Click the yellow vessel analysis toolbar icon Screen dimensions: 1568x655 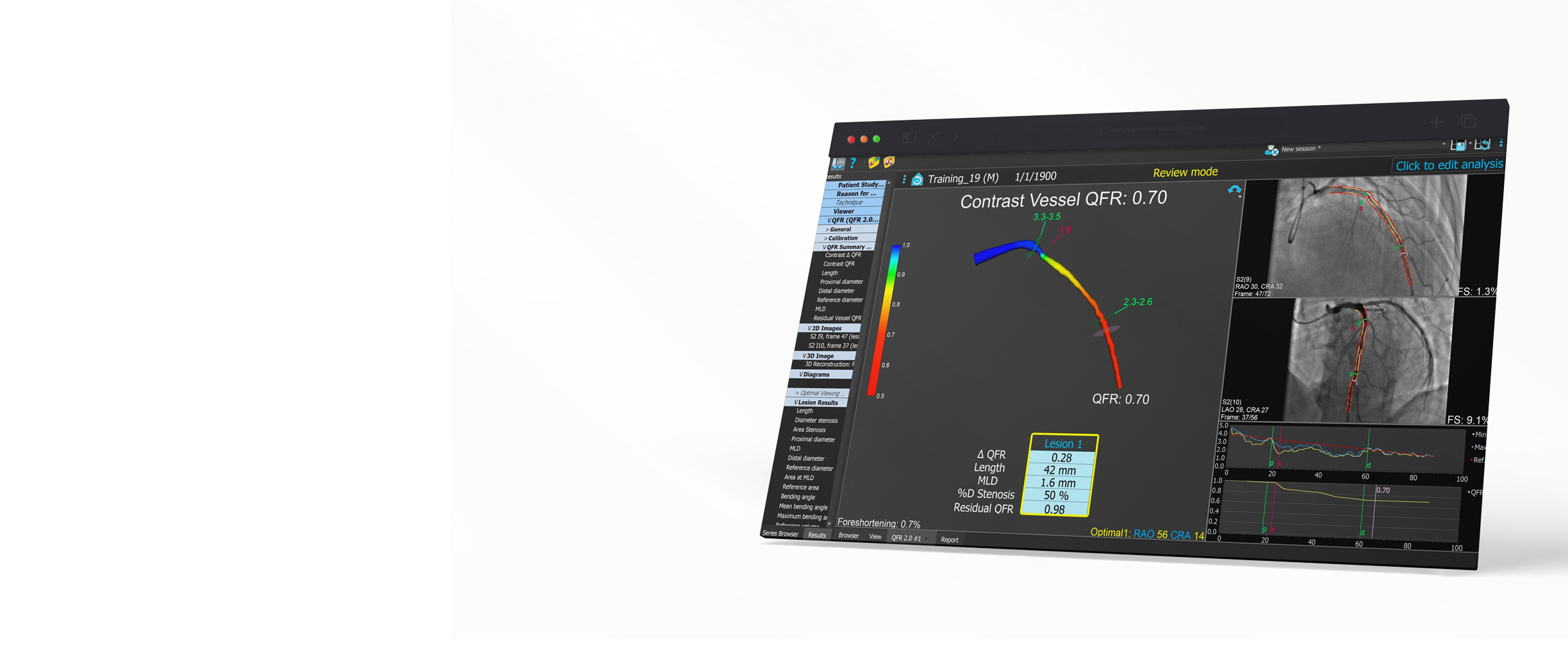(x=873, y=163)
